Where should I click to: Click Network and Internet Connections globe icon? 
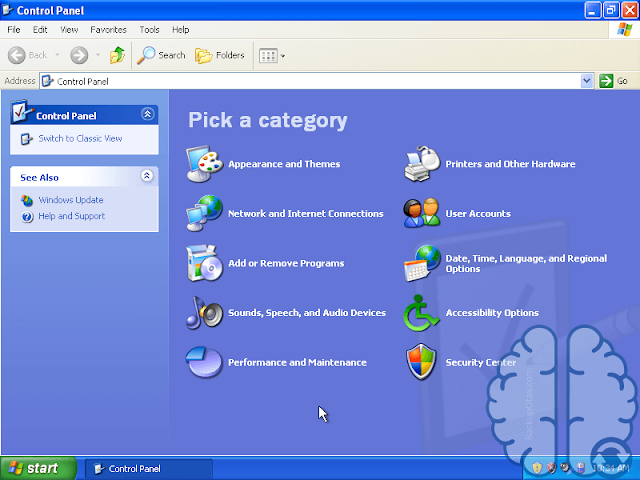(x=204, y=213)
